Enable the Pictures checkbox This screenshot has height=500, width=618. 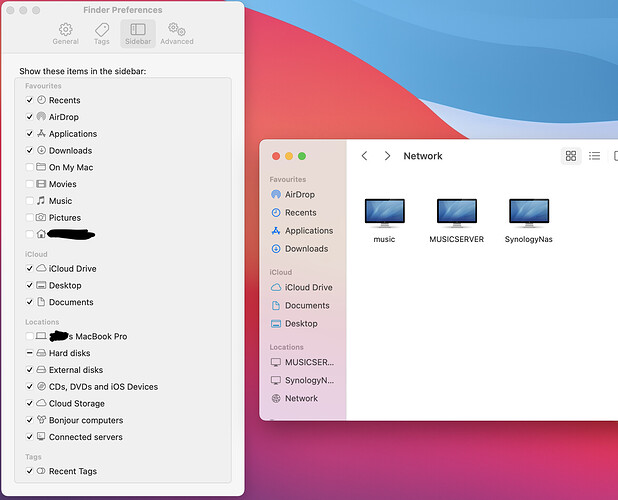(x=30, y=217)
